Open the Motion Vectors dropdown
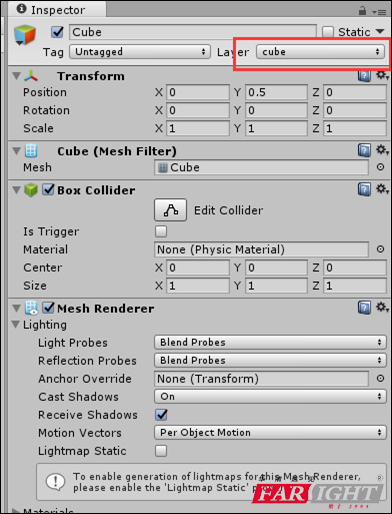Image resolution: width=392 pixels, height=514 pixels. point(270,433)
